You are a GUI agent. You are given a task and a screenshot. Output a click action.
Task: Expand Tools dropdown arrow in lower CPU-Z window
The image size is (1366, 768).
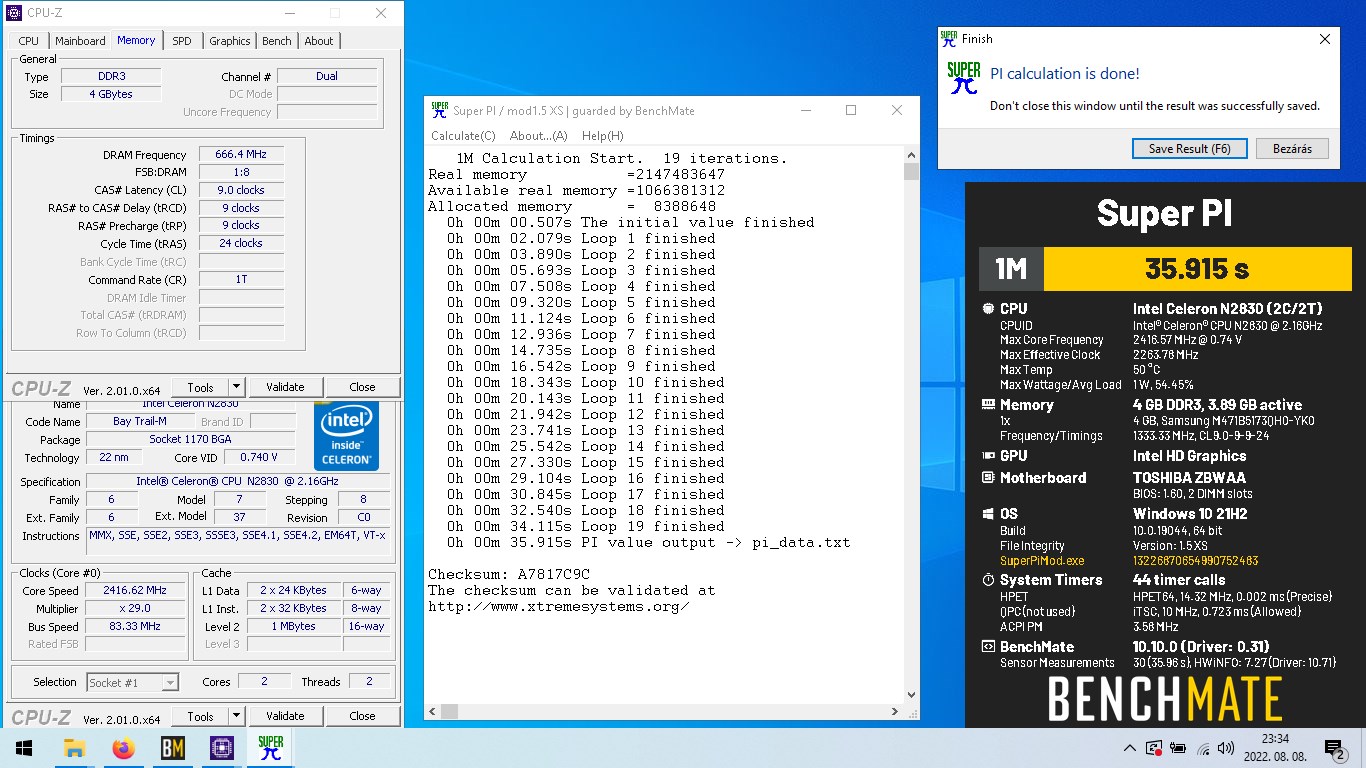coord(236,716)
